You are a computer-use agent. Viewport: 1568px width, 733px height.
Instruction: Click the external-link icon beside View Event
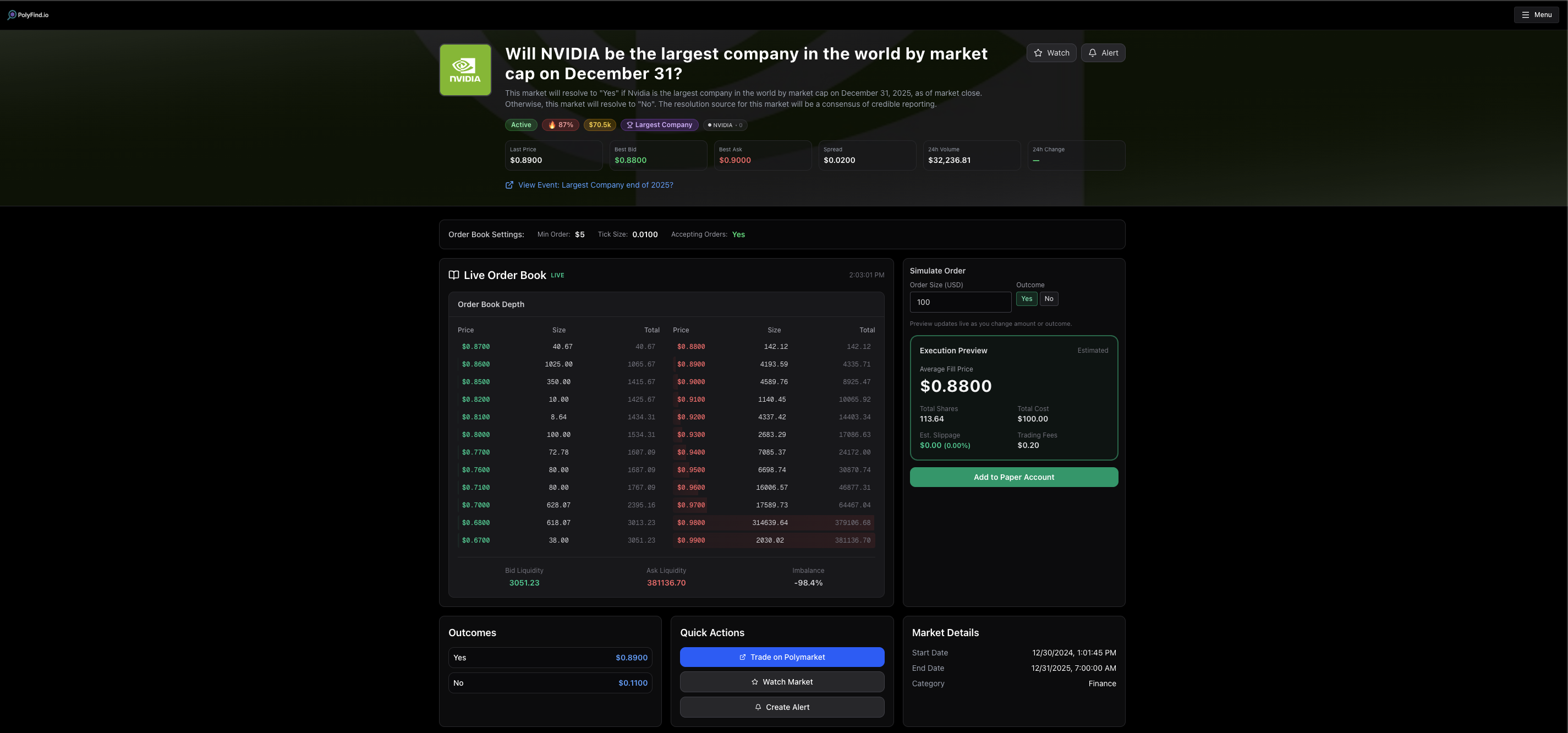click(x=509, y=184)
